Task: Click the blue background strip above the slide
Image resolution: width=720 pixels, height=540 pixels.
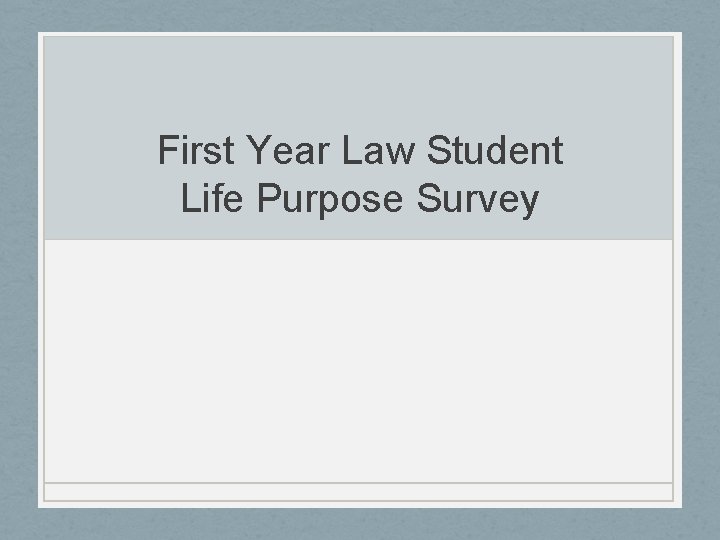Action: [360, 14]
